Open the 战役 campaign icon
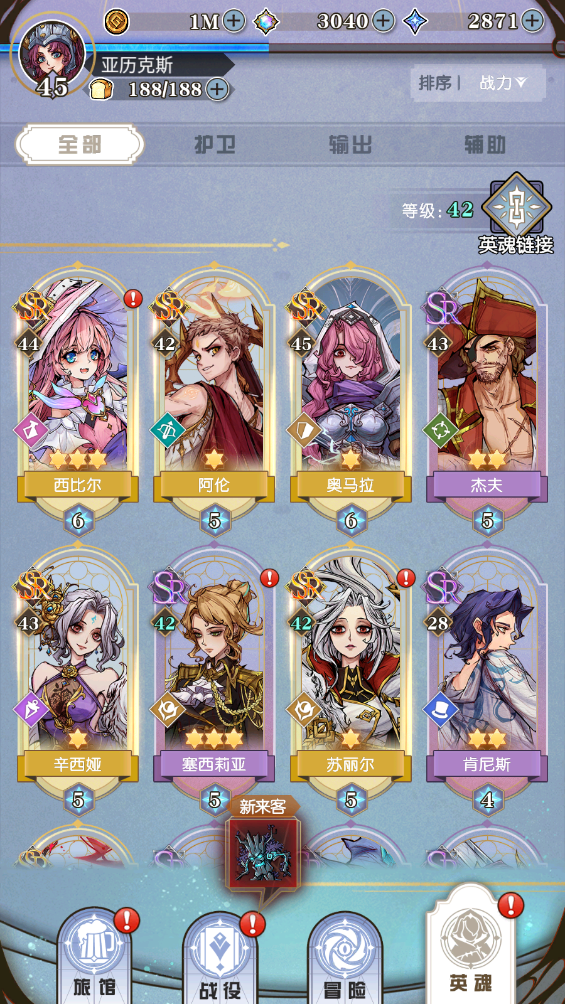This screenshot has height=1004, width=565. pyautogui.click(x=221, y=957)
